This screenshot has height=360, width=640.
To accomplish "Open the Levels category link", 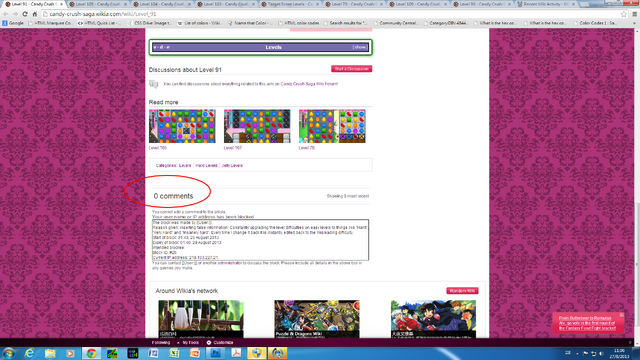I will point(185,166).
